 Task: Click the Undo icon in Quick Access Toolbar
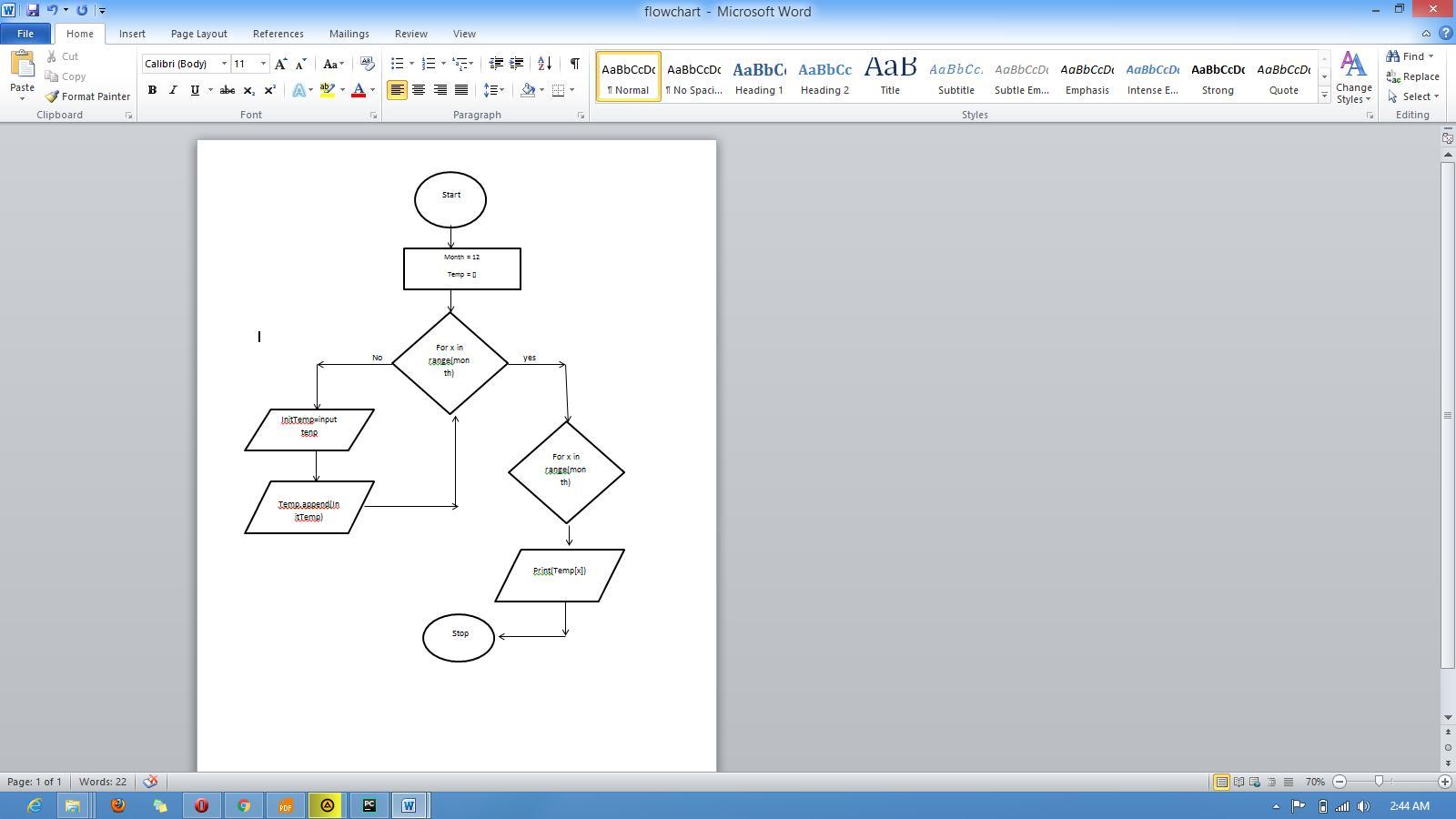coord(52,10)
